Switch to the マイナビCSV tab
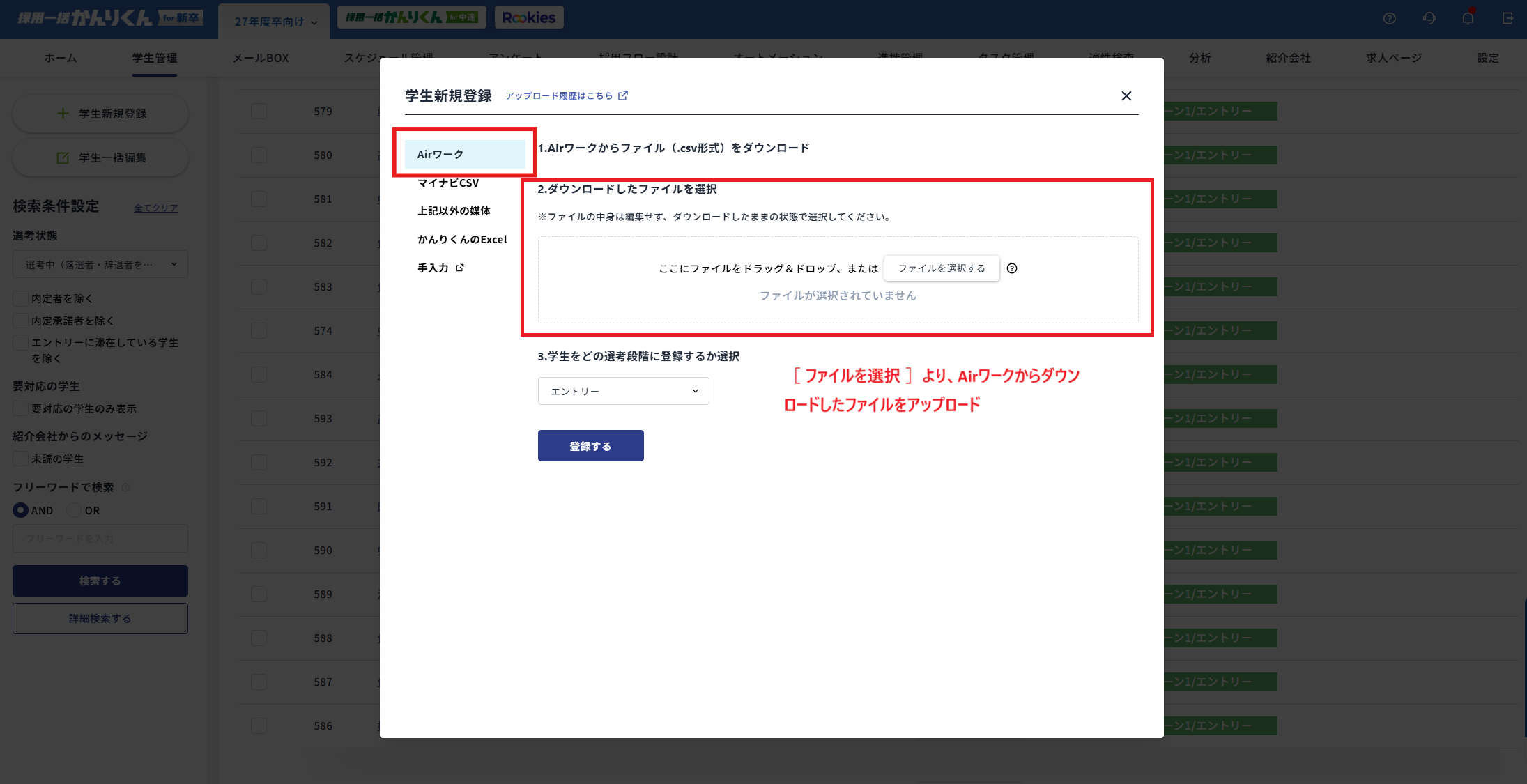1527x784 pixels. point(448,183)
